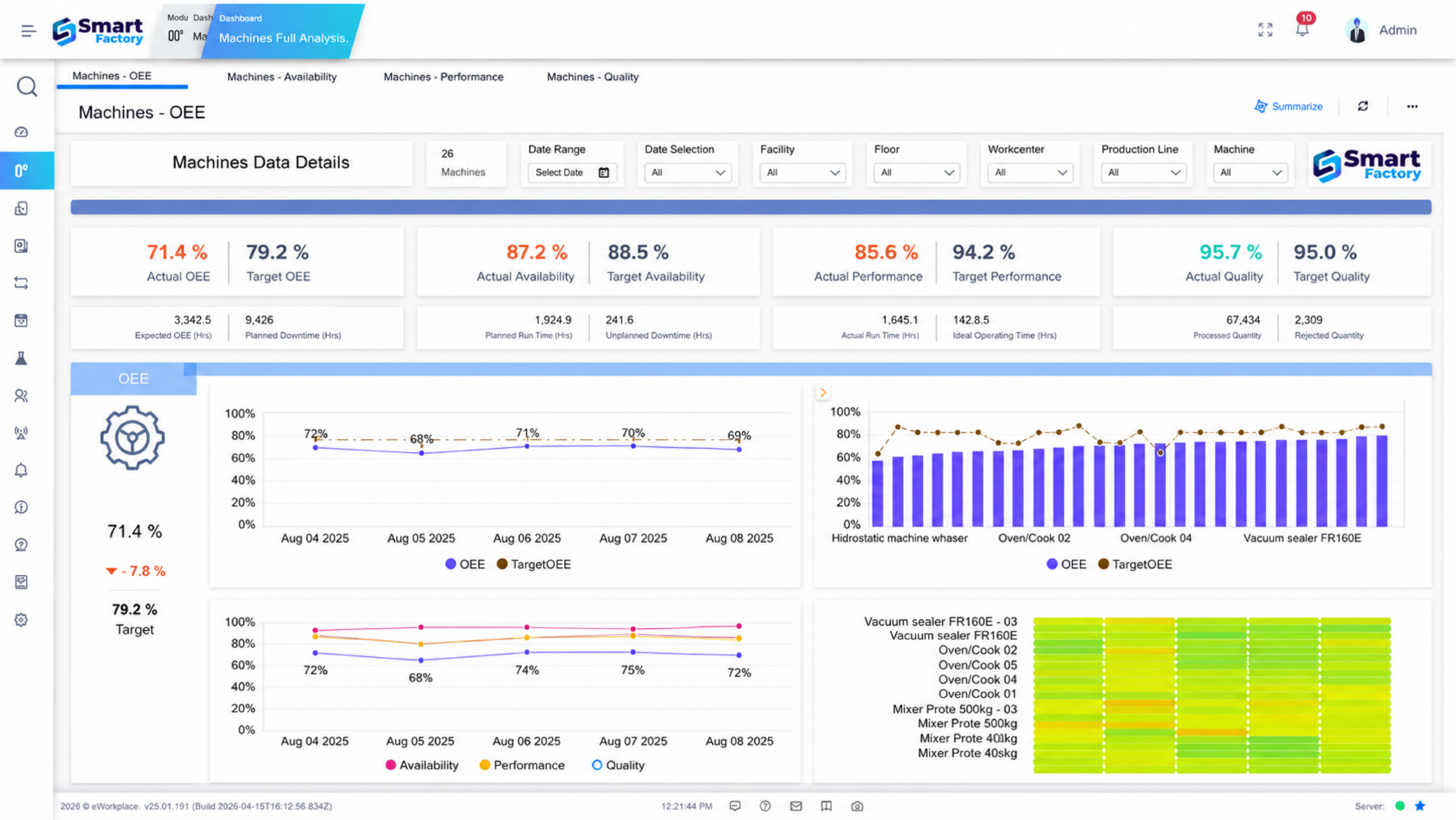Click the 2,309 Rejected Quantity value

pos(1308,320)
